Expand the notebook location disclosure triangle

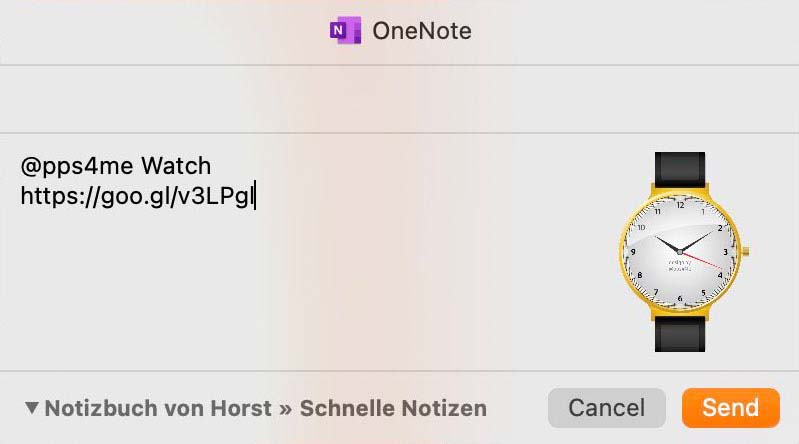click(x=32, y=407)
